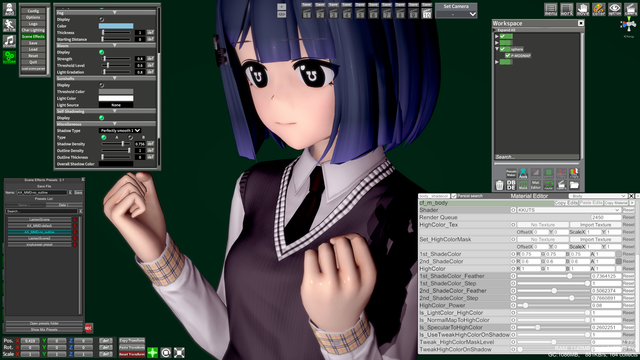Select the Scene Effects menu item
640x360 pixels.
click(33, 37)
